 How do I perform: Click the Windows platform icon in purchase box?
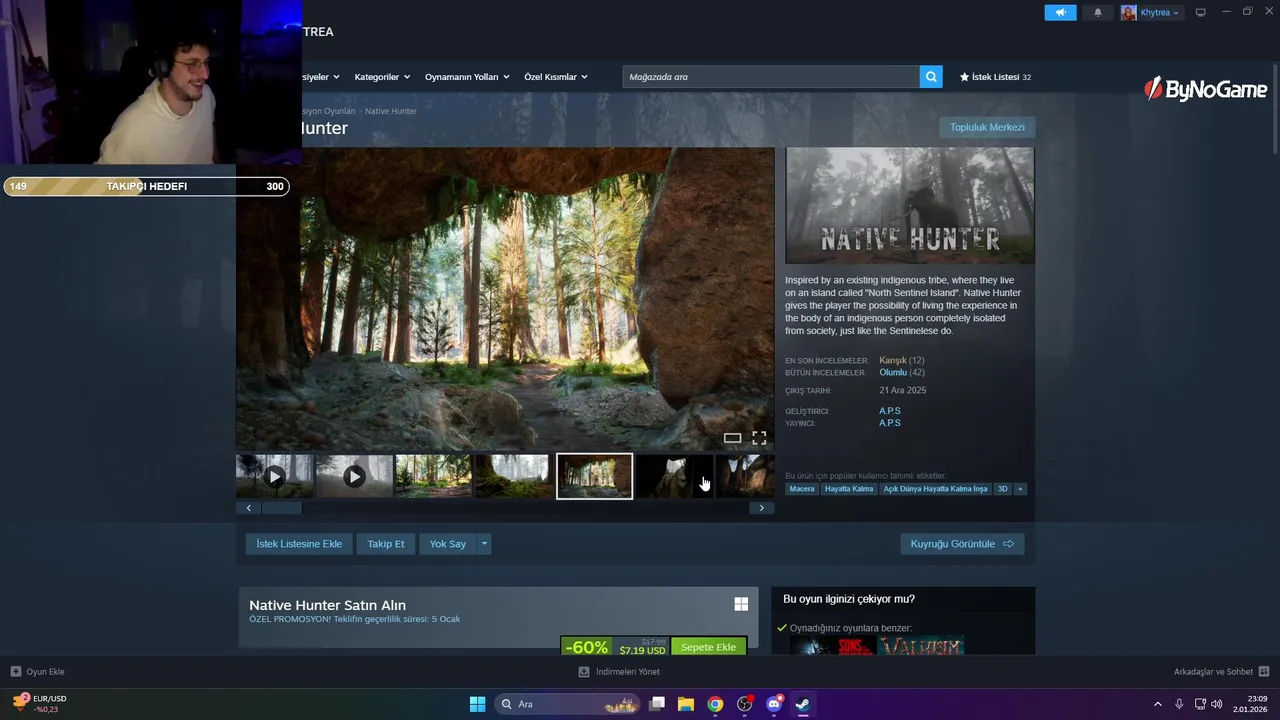coord(741,604)
